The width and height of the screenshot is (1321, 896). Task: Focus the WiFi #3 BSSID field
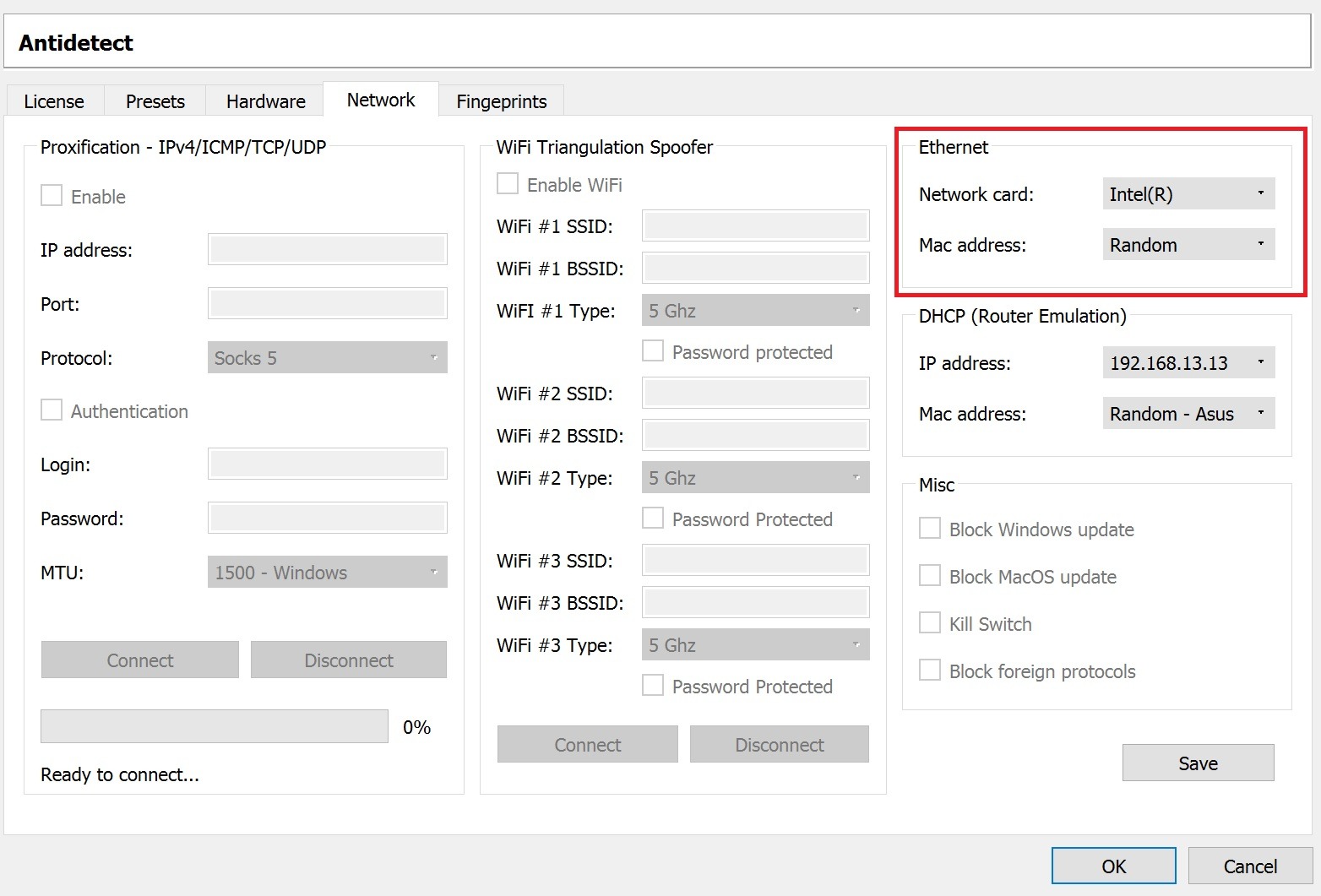(x=756, y=602)
